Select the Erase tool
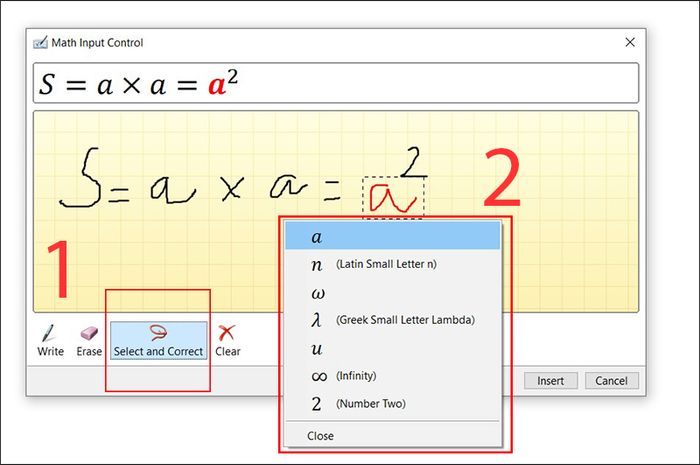This screenshot has height=465, width=700. [x=89, y=340]
